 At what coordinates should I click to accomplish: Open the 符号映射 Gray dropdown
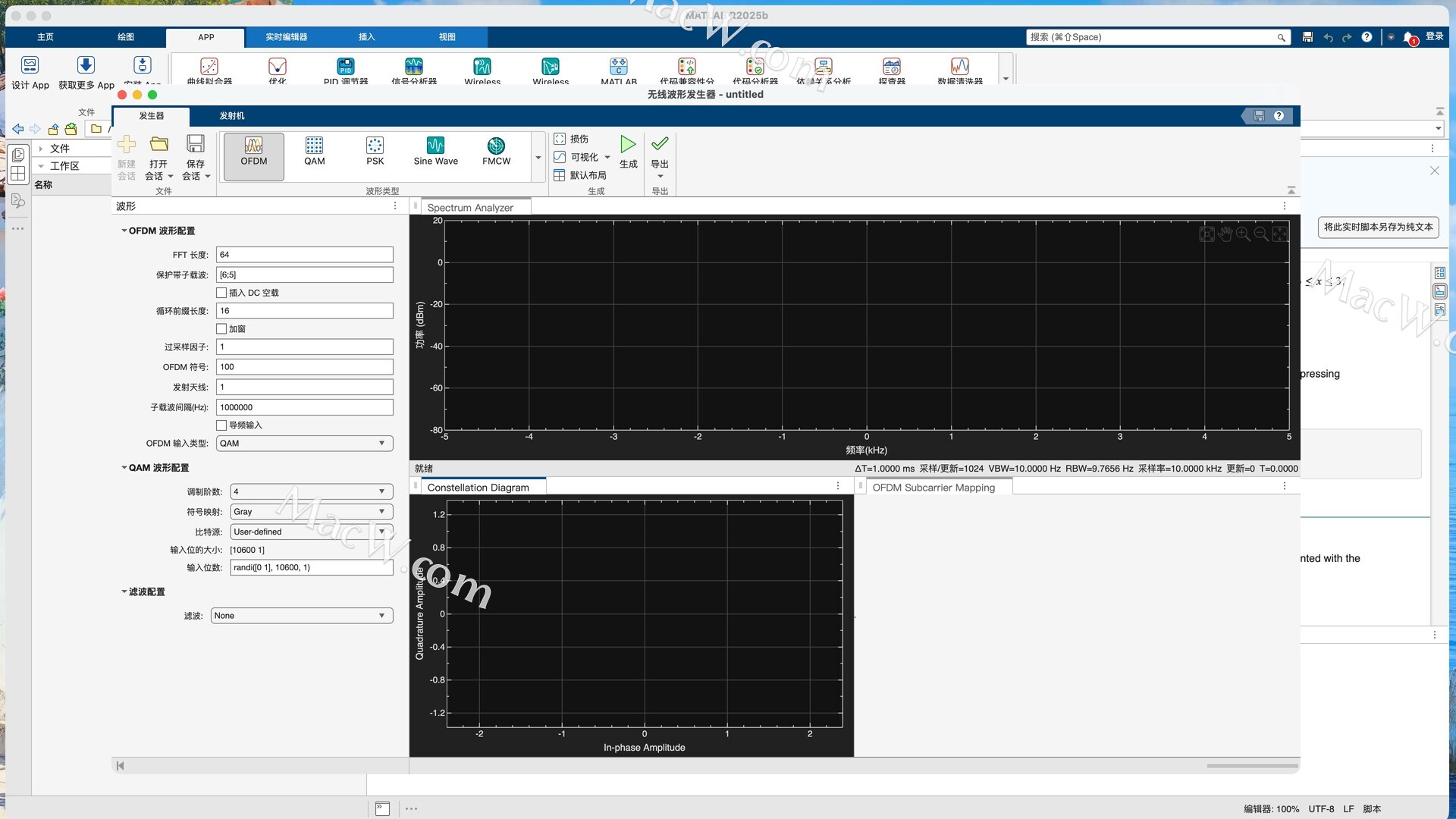tap(311, 512)
